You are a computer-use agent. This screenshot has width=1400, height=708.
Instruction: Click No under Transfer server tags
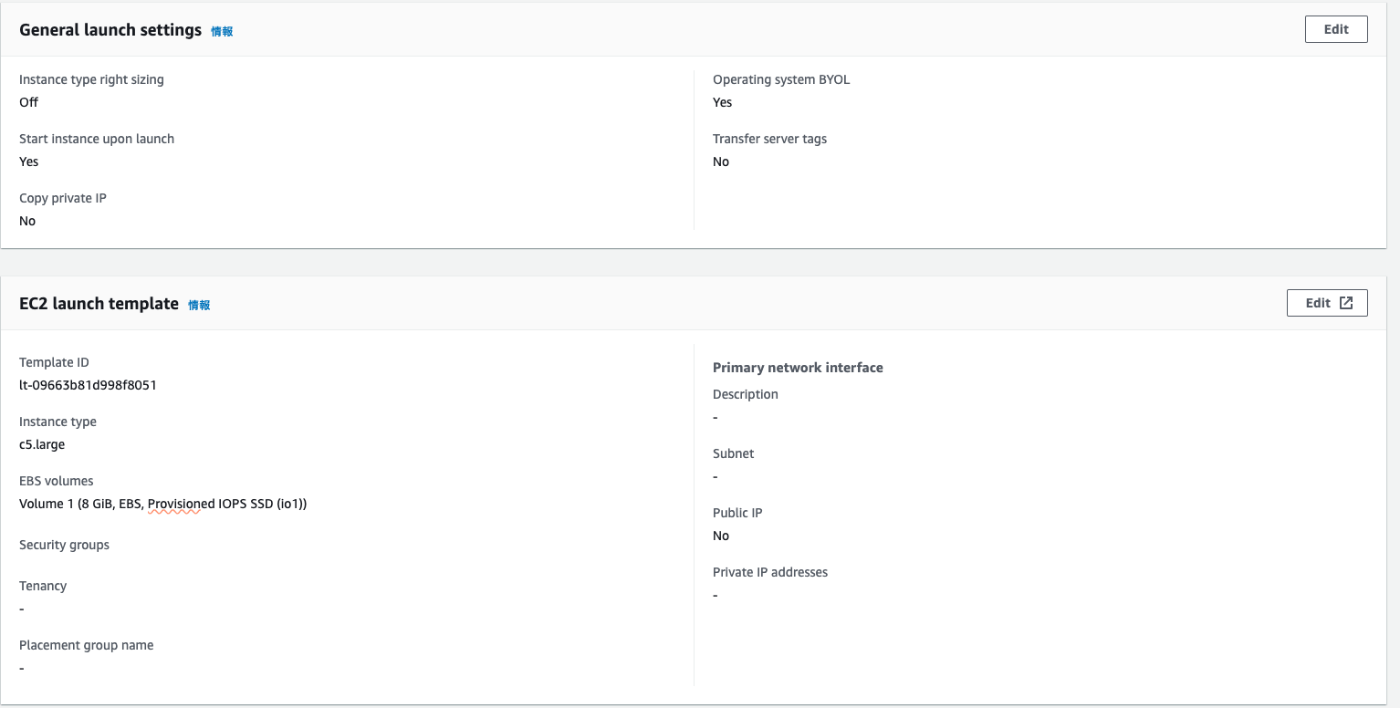(x=721, y=162)
